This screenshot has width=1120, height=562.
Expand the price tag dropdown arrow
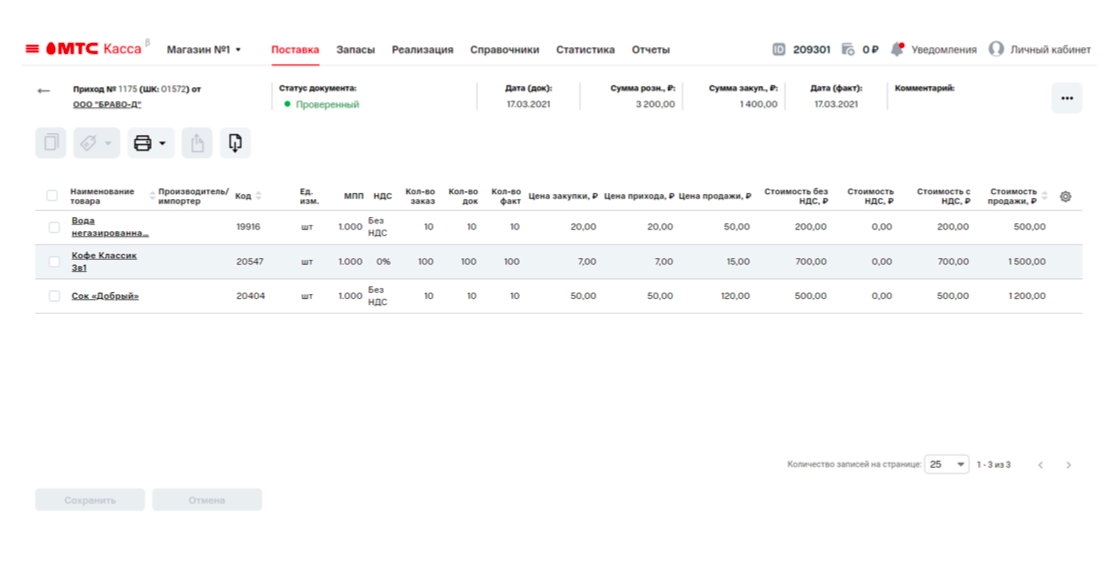pos(108,144)
